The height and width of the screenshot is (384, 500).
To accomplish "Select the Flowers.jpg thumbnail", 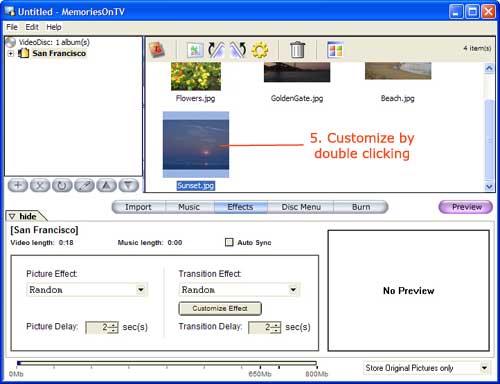I will (x=196, y=76).
